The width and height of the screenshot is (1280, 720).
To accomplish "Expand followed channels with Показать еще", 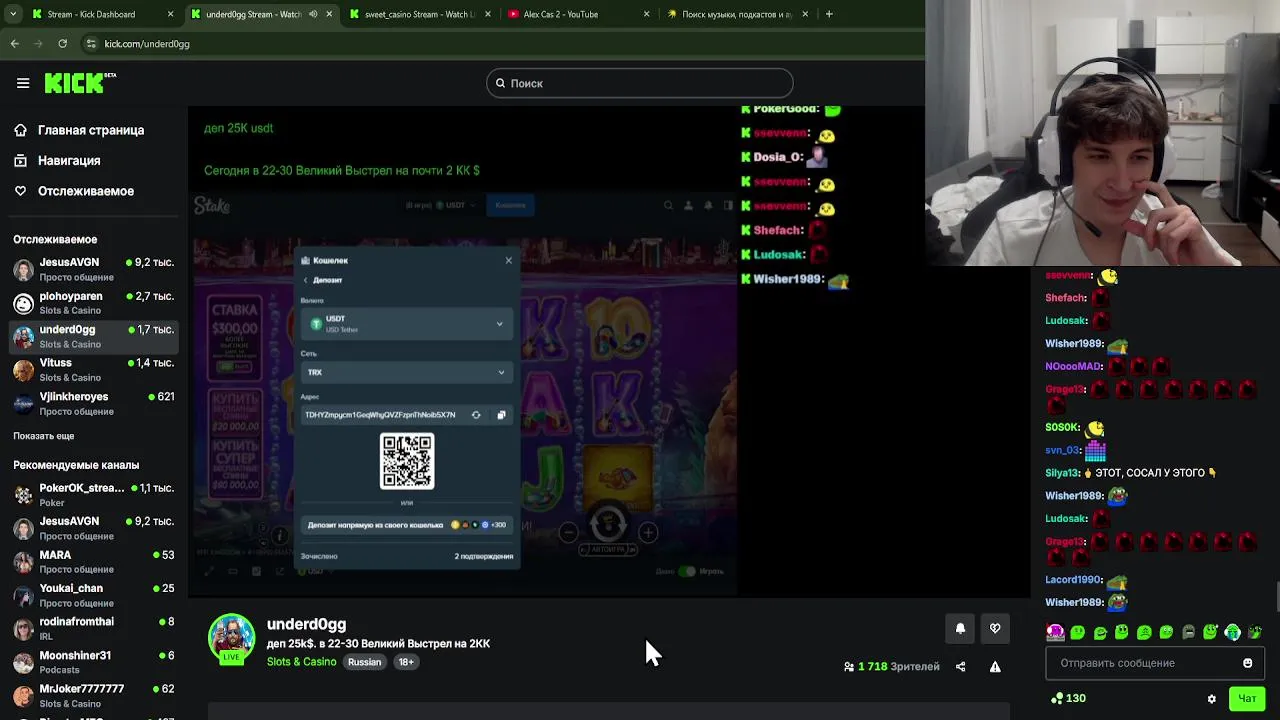I will click(x=43, y=436).
